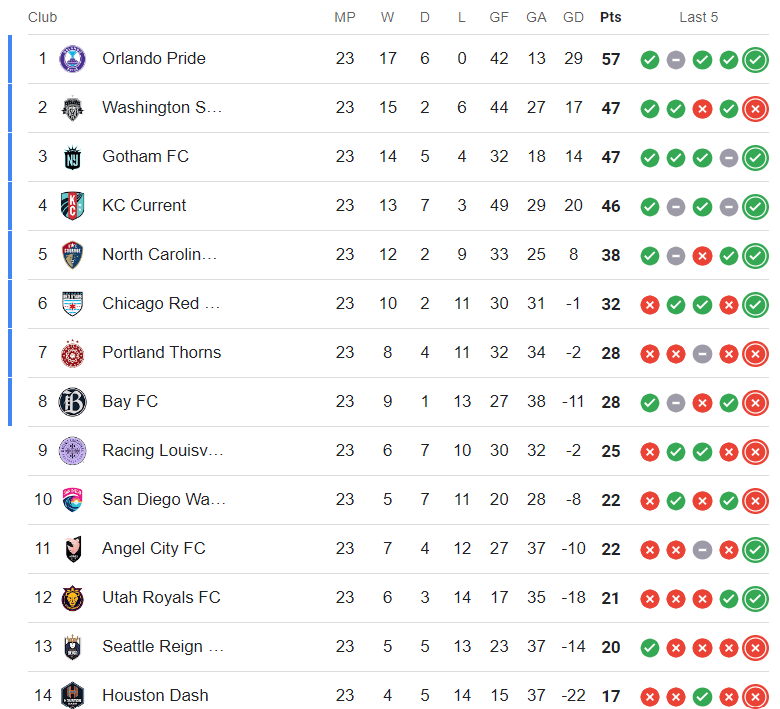Click the Utah Royals lion crest
Viewport: 780px width, 709px height.
[x=73, y=598]
